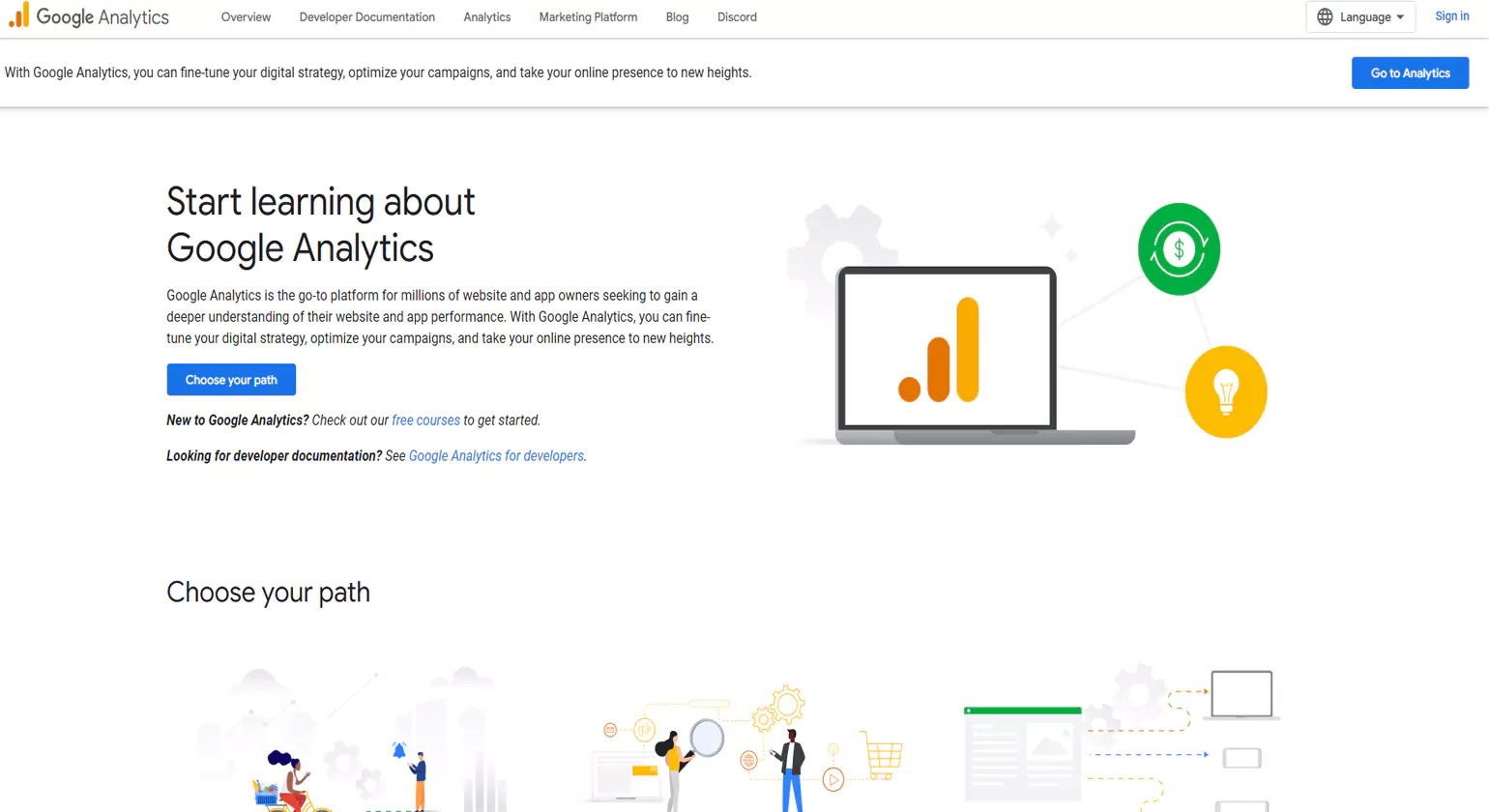This screenshot has width=1489, height=812.
Task: Open the Discord nav link
Action: tap(737, 16)
